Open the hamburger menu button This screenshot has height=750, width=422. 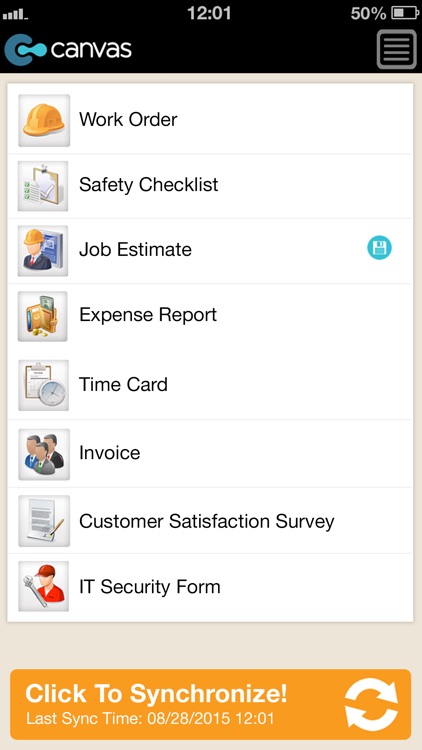(x=397, y=49)
